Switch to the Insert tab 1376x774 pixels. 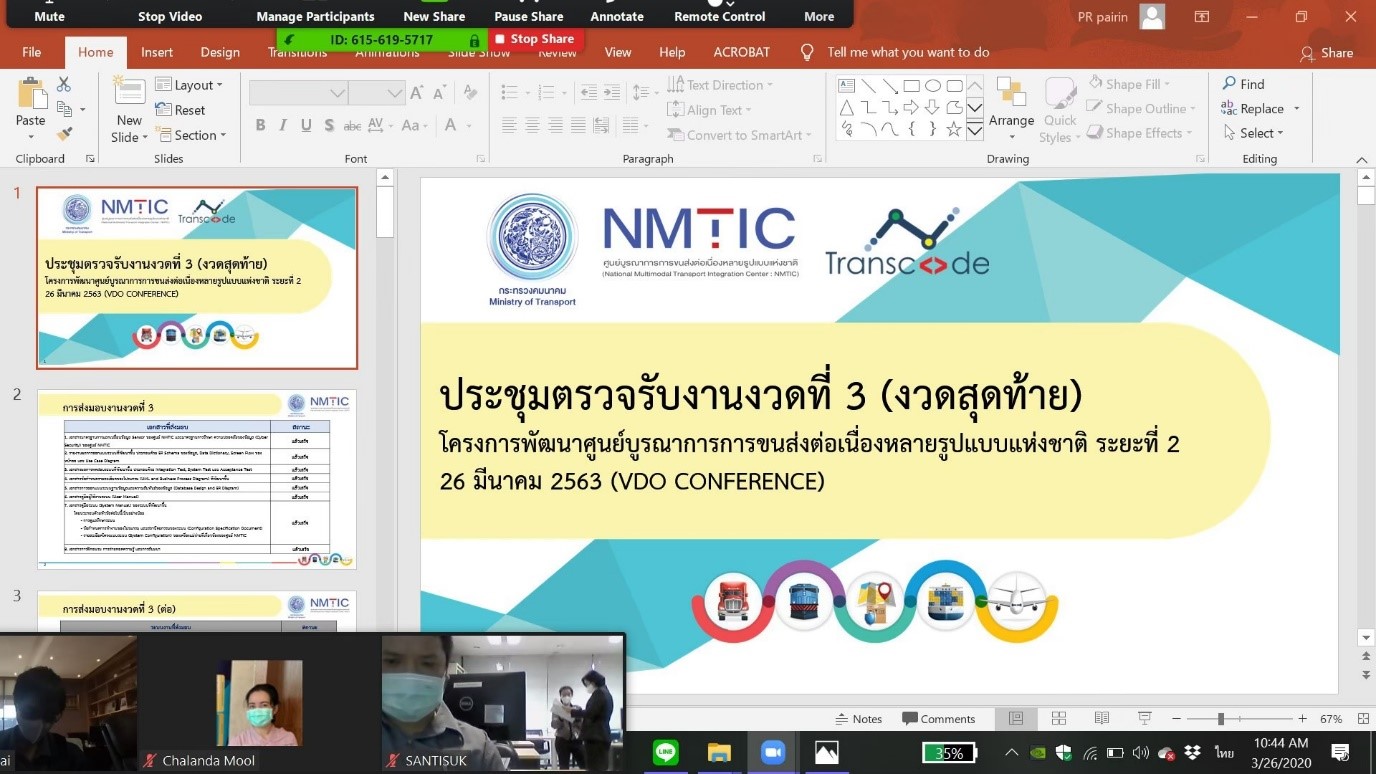(x=157, y=53)
